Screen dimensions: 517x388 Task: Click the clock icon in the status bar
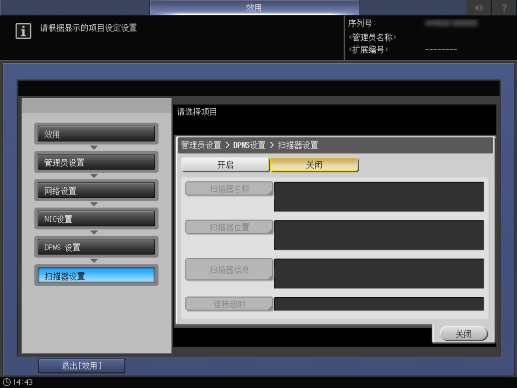7,382
